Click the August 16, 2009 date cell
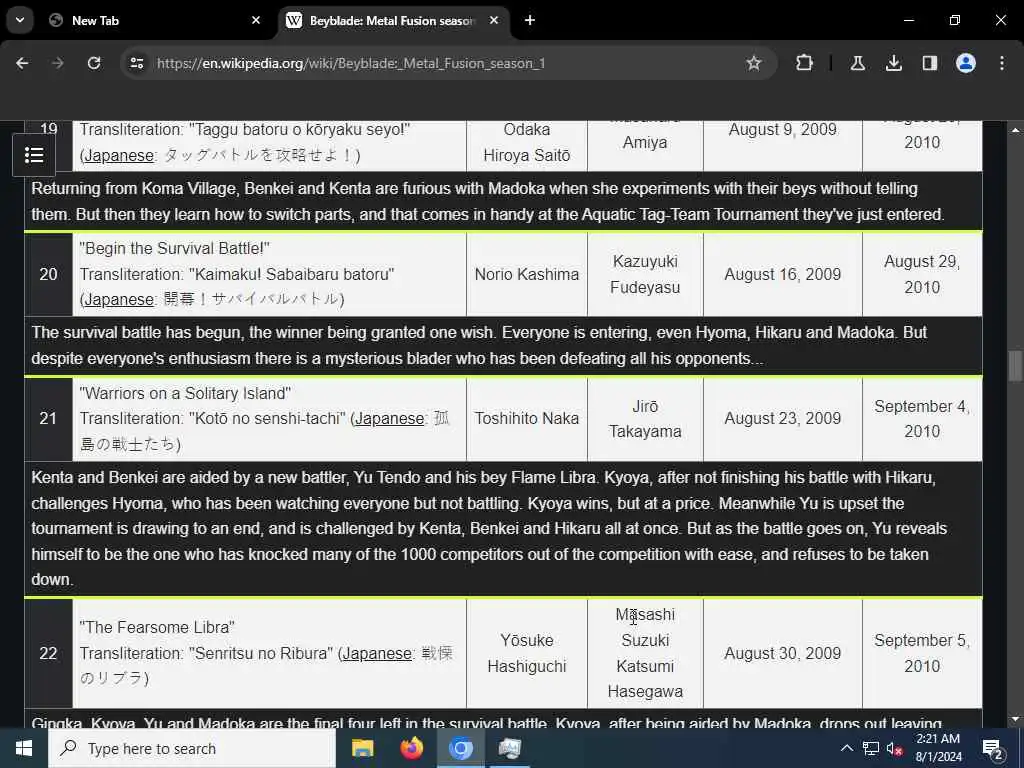The image size is (1024, 768). click(x=782, y=274)
